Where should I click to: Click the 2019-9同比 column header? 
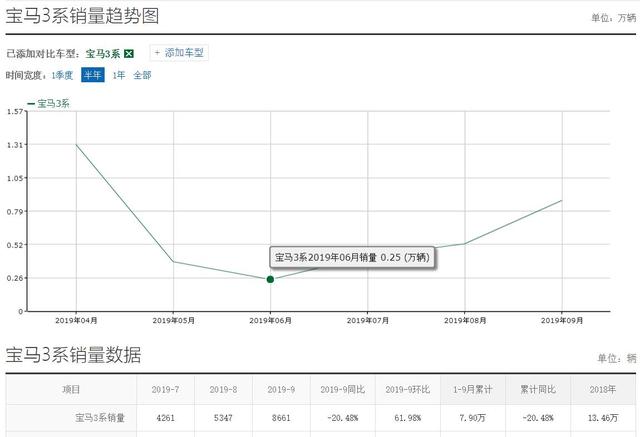[342, 390]
